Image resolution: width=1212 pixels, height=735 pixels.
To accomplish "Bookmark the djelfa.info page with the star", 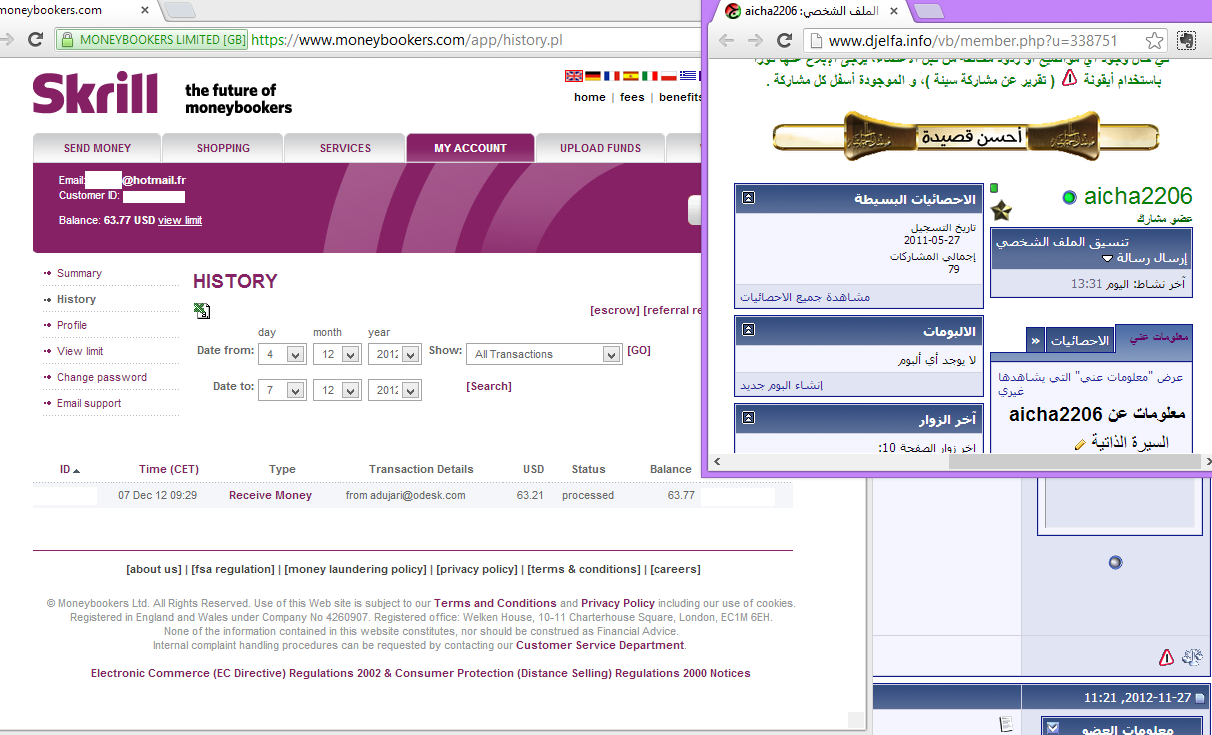I will coord(1154,41).
